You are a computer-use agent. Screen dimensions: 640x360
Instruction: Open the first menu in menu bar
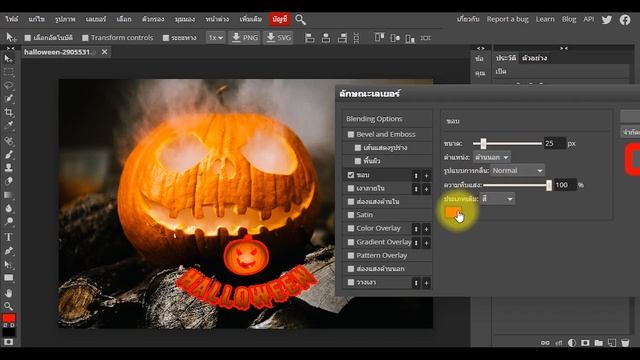(12, 19)
